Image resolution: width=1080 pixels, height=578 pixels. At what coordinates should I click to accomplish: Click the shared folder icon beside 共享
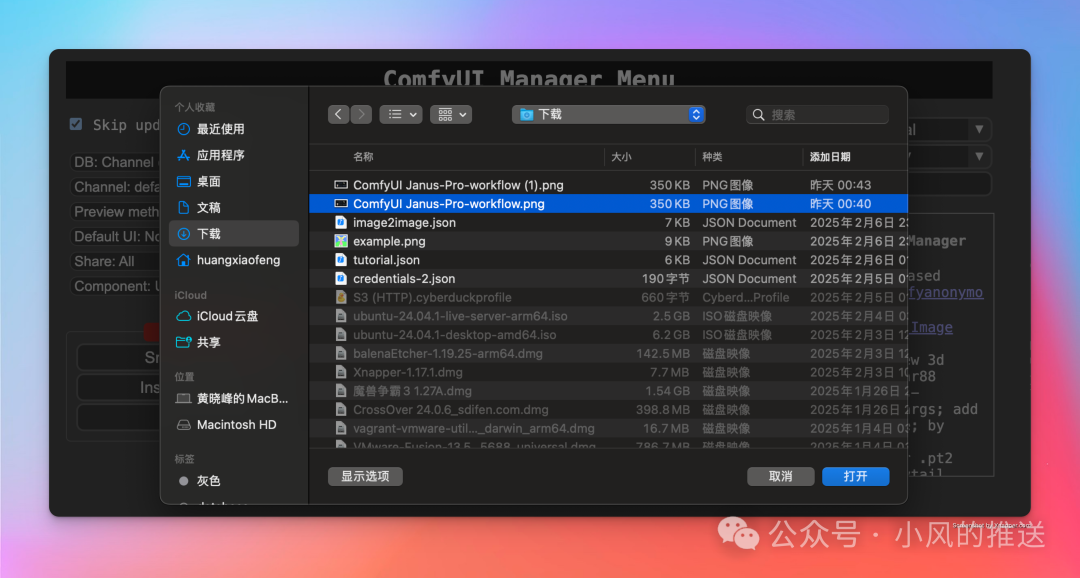pyautogui.click(x=183, y=342)
